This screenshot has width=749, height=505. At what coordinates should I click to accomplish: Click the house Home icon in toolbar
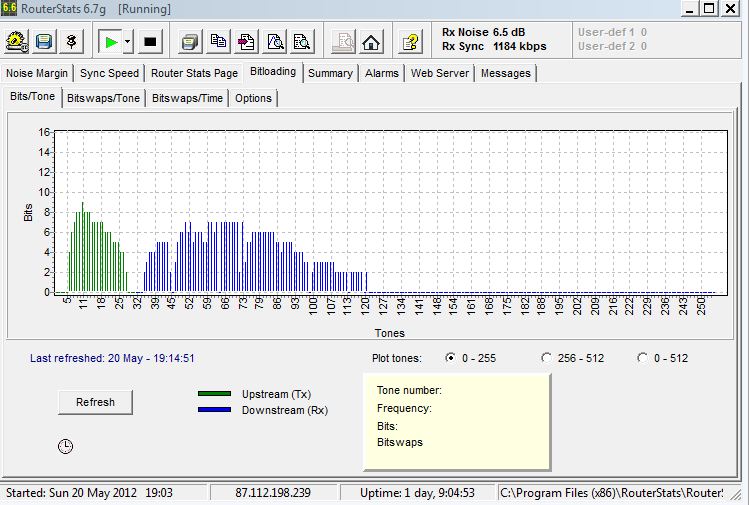point(370,42)
